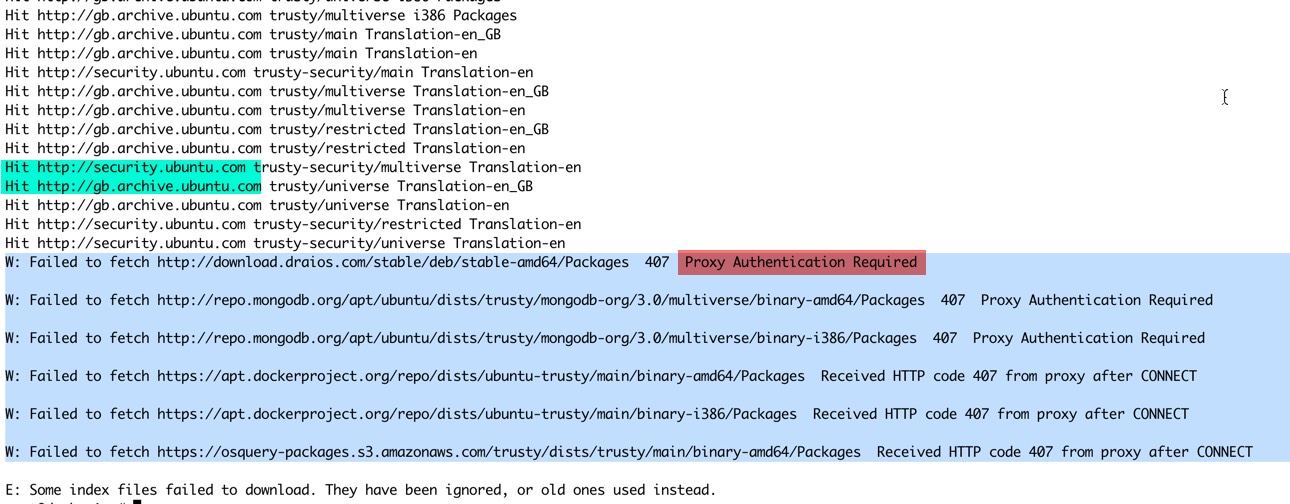1290x504 pixels.
Task: Click the gb.archive 'trusty/multiverse Translation-en' line
Action: point(265,110)
